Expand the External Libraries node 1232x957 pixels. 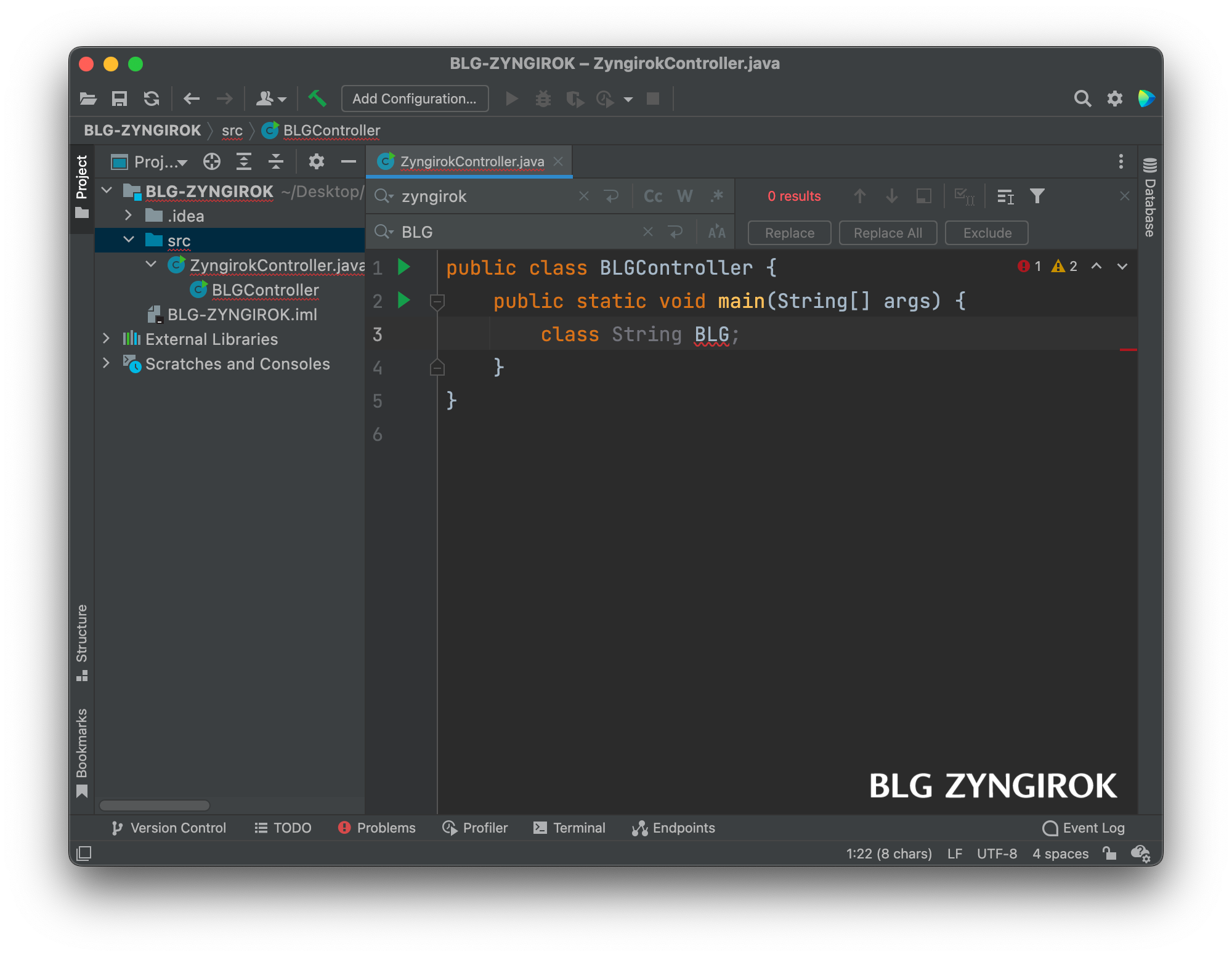click(x=106, y=339)
